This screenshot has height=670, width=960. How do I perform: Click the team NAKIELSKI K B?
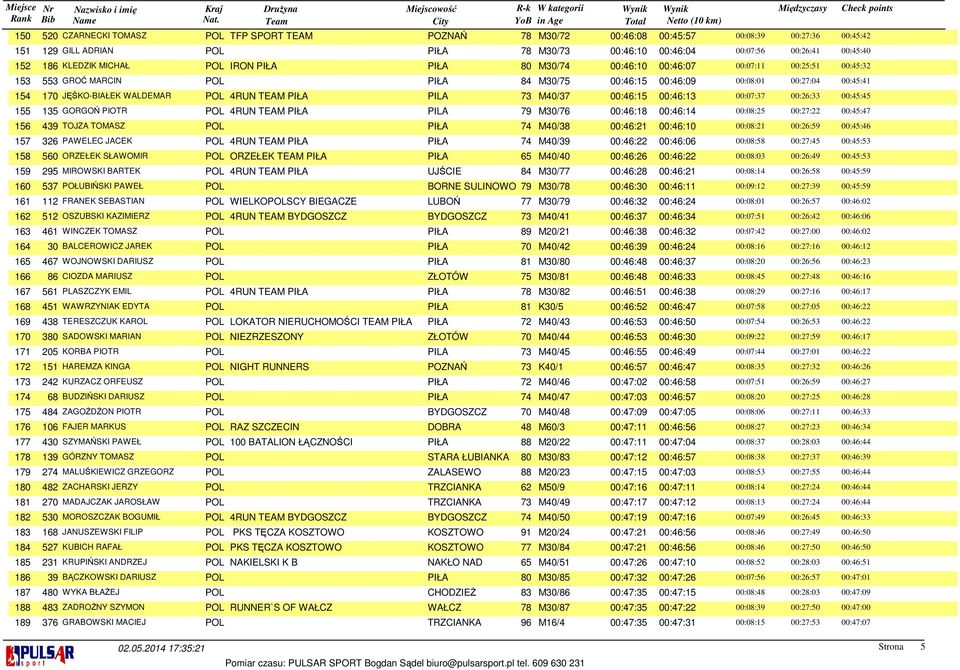tap(264, 562)
